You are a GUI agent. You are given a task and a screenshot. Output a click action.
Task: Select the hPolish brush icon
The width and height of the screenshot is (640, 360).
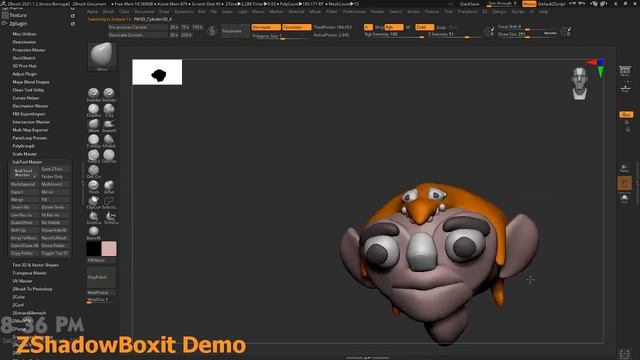point(109,140)
